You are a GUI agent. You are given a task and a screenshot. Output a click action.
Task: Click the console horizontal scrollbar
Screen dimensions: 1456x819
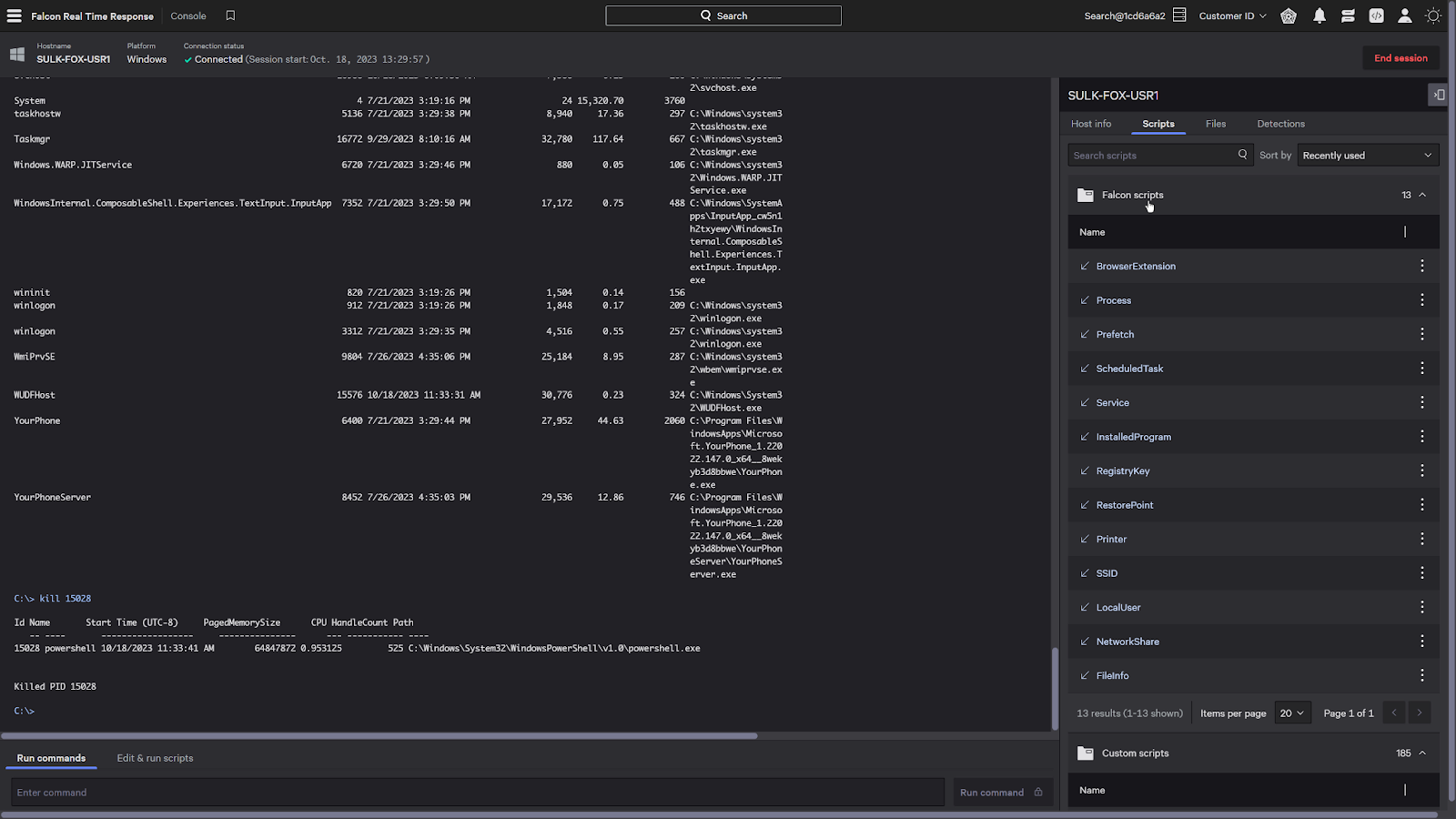click(x=379, y=735)
